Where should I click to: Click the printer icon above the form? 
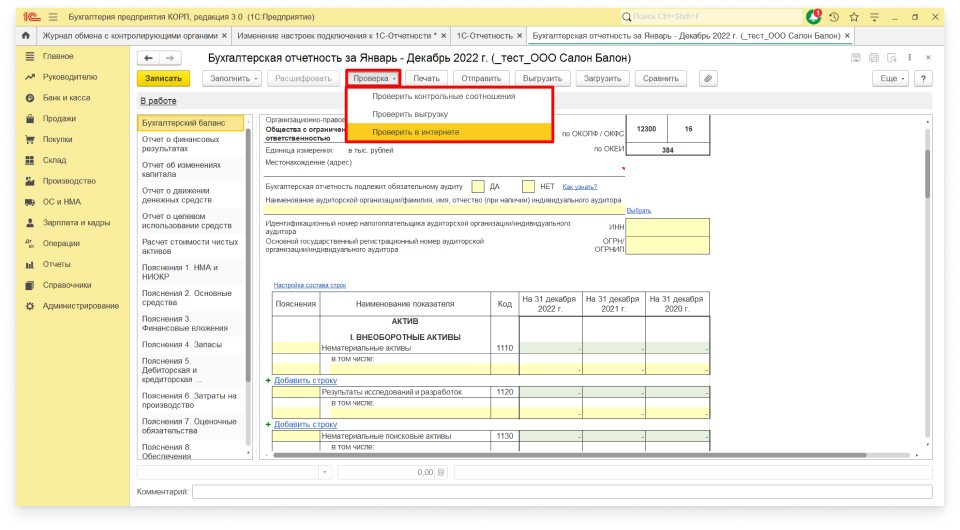click(x=874, y=58)
